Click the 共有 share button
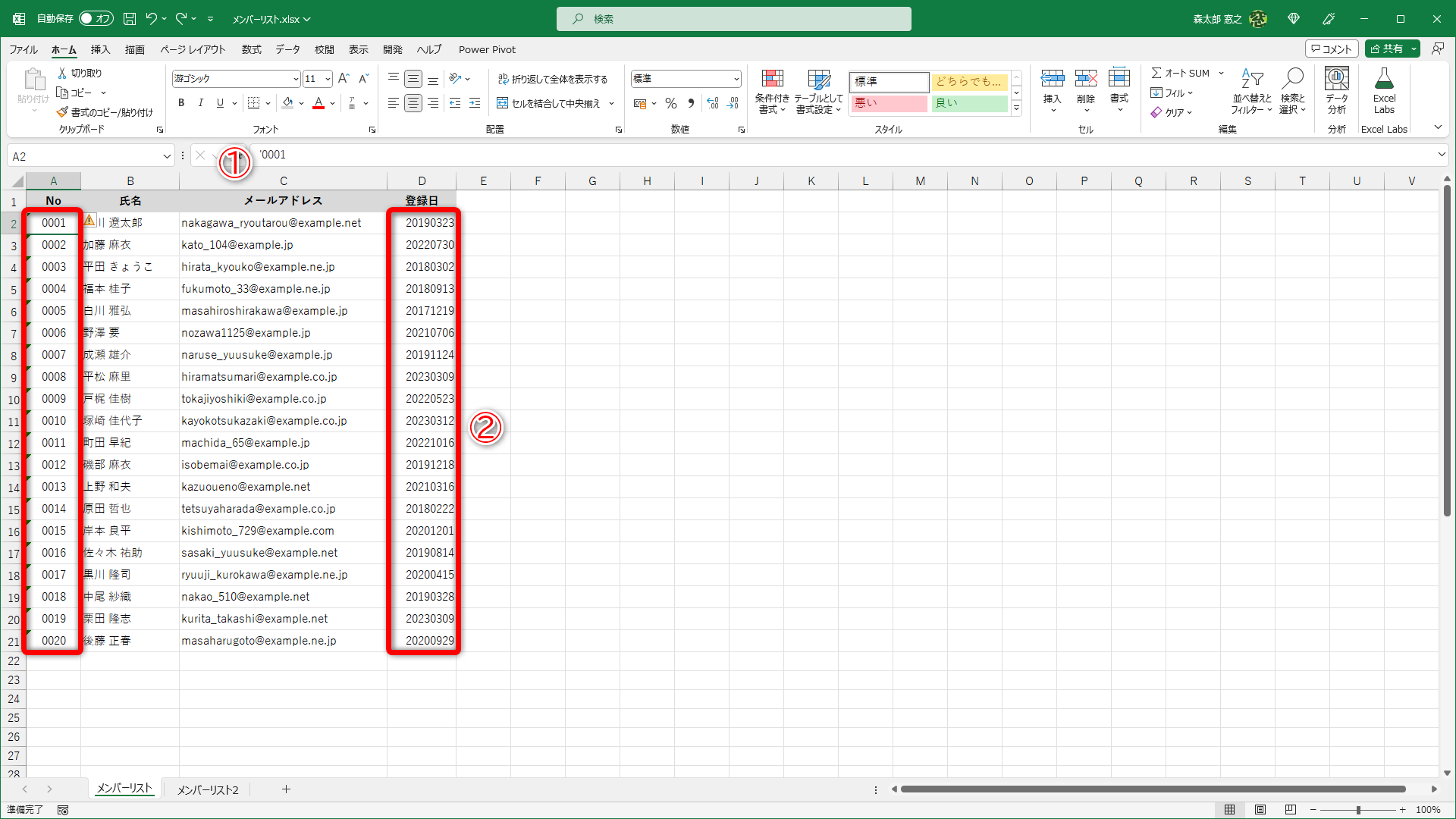Viewport: 1456px width, 819px height. pos(1386,49)
